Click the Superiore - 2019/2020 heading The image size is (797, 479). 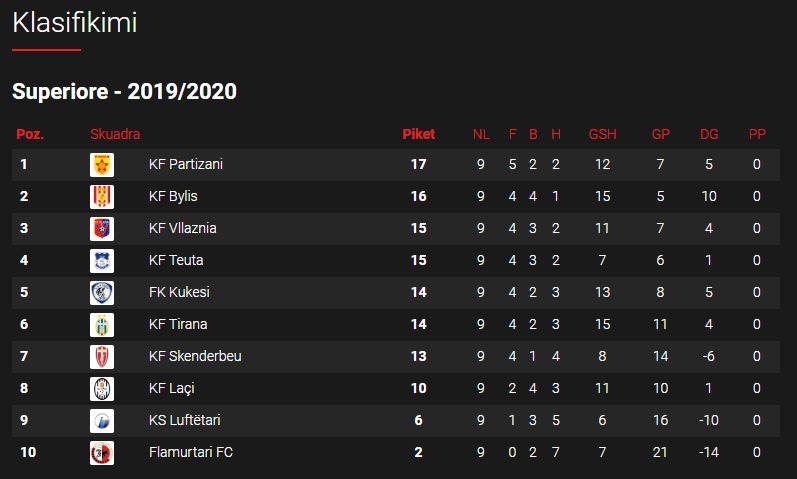124,92
